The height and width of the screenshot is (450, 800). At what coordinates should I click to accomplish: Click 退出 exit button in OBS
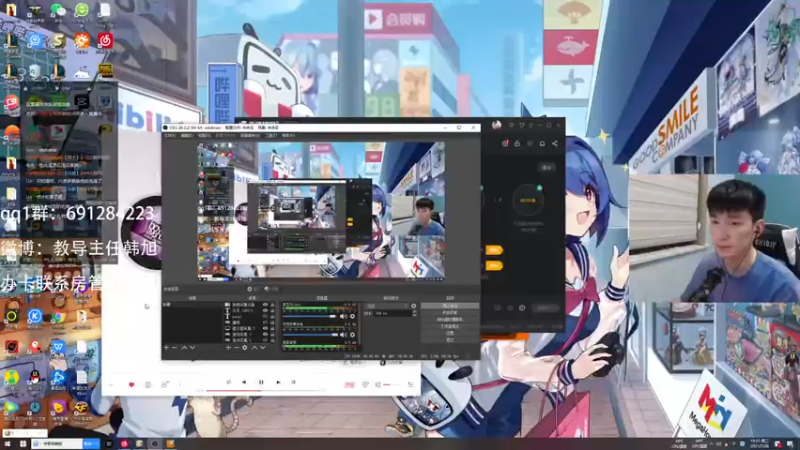[449, 339]
